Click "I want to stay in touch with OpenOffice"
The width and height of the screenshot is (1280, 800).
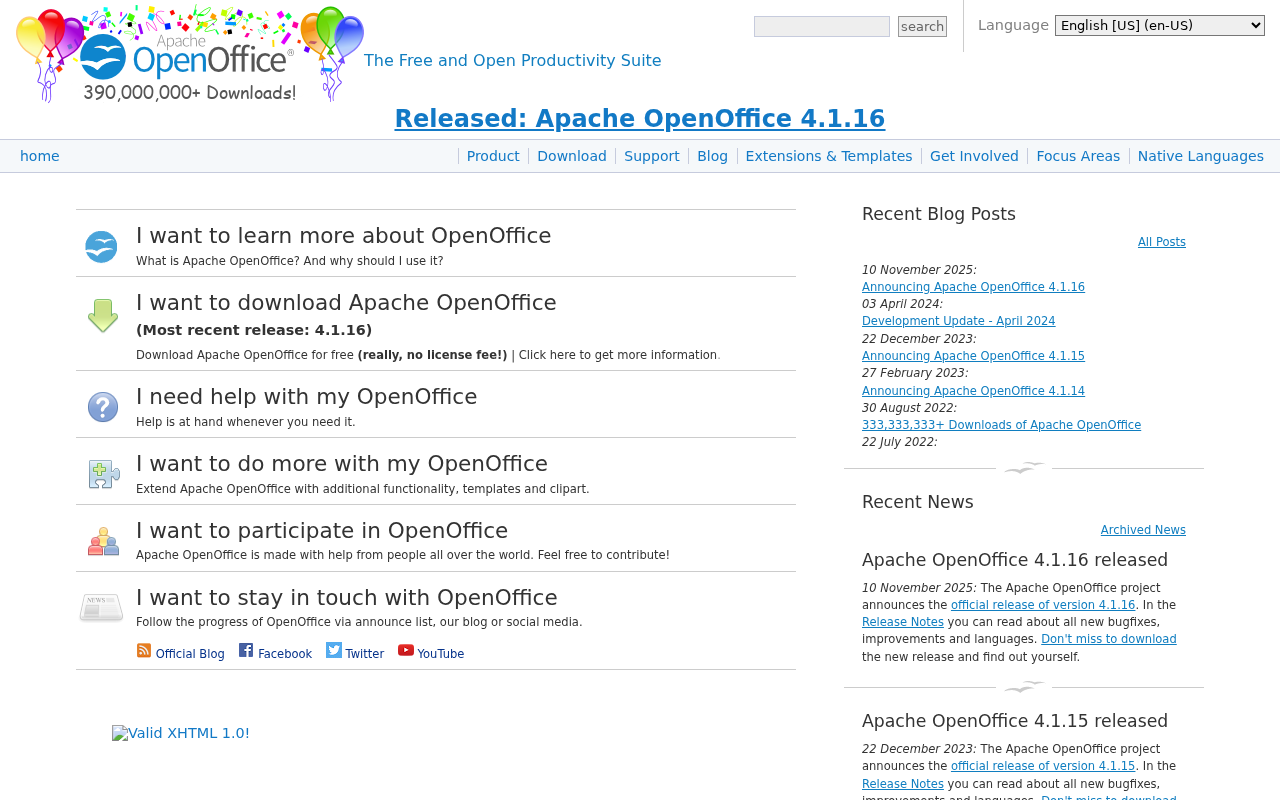347,598
